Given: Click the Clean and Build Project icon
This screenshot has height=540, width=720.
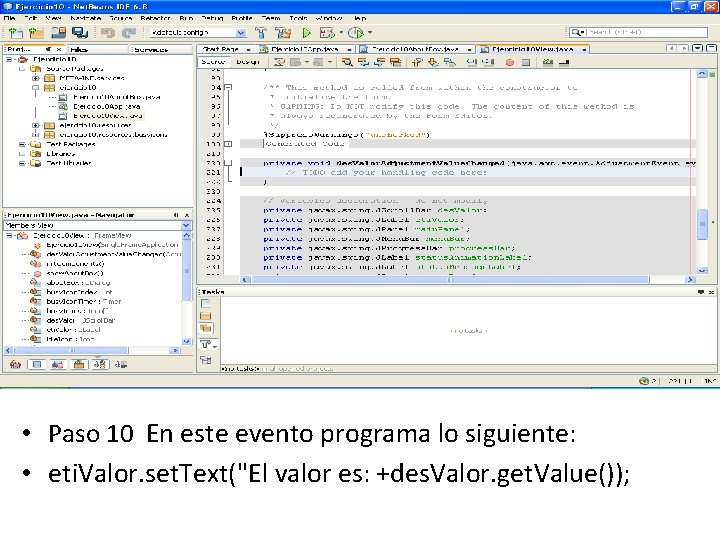Looking at the screenshot, I should 283,33.
